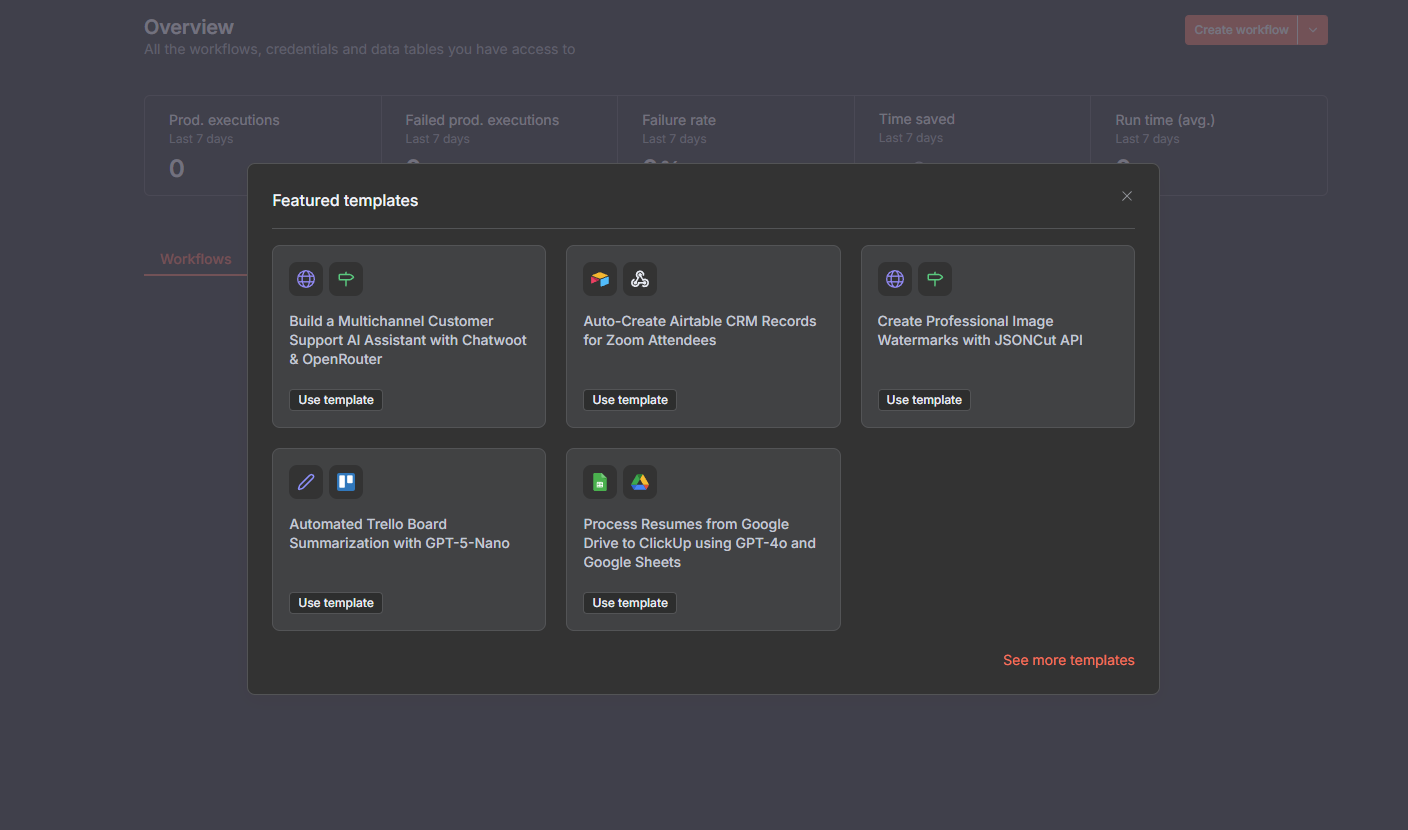Select the green node icon on the watermark card
1408x830 pixels.
point(934,279)
